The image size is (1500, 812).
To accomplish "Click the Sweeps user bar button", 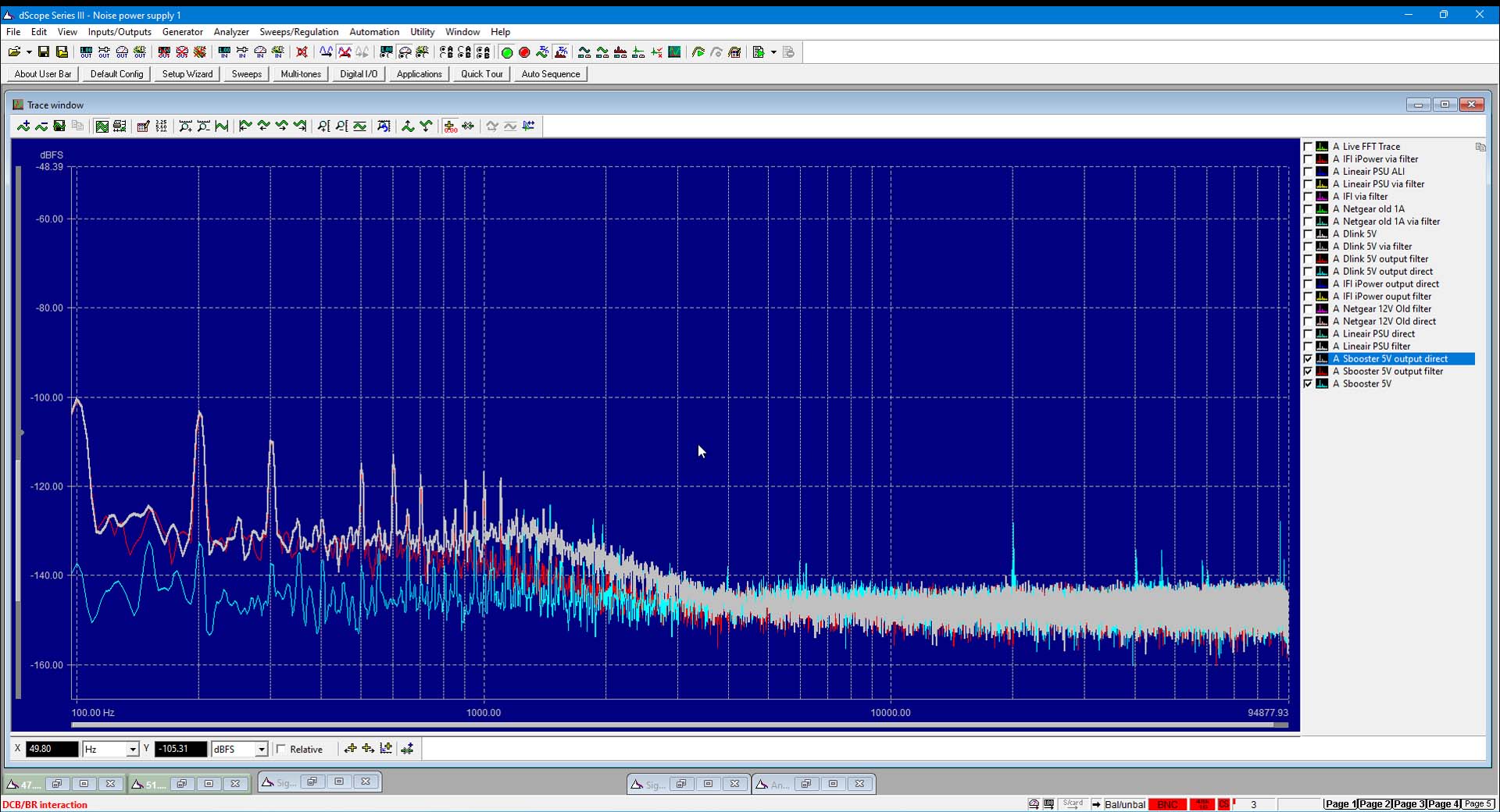I will 246,74.
